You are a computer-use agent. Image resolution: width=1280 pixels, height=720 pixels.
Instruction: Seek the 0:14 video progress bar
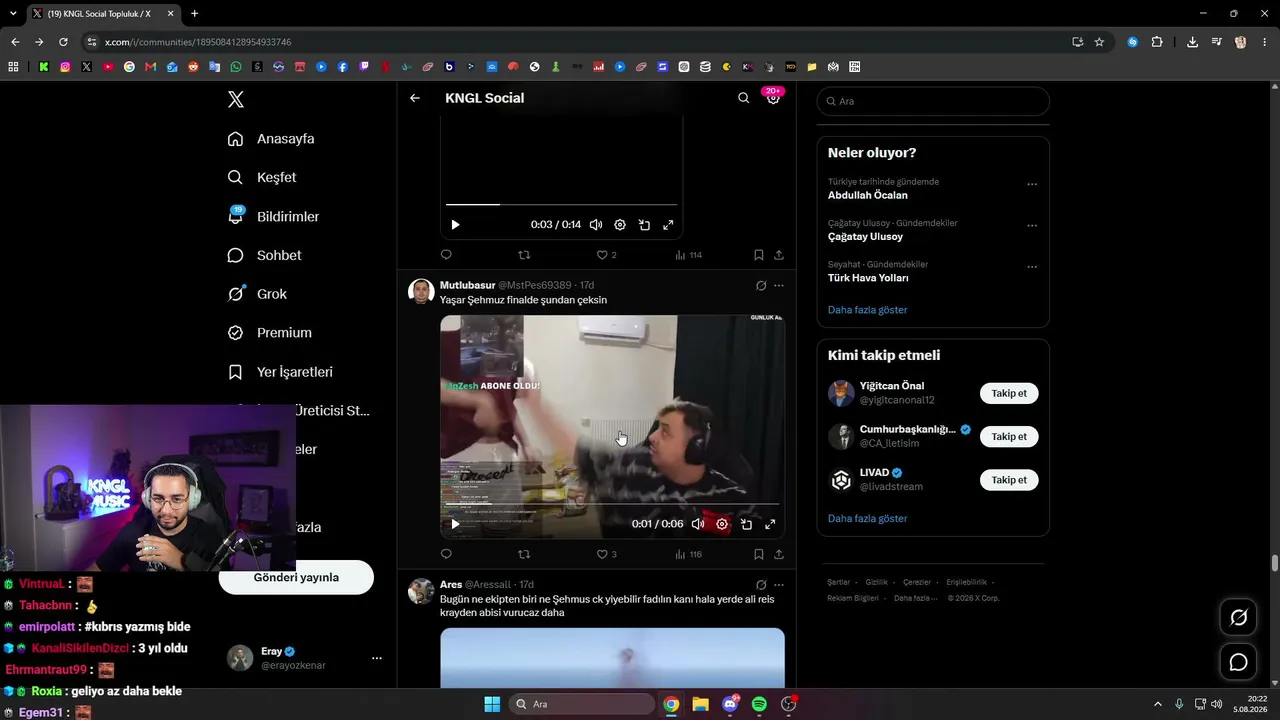tap(561, 204)
